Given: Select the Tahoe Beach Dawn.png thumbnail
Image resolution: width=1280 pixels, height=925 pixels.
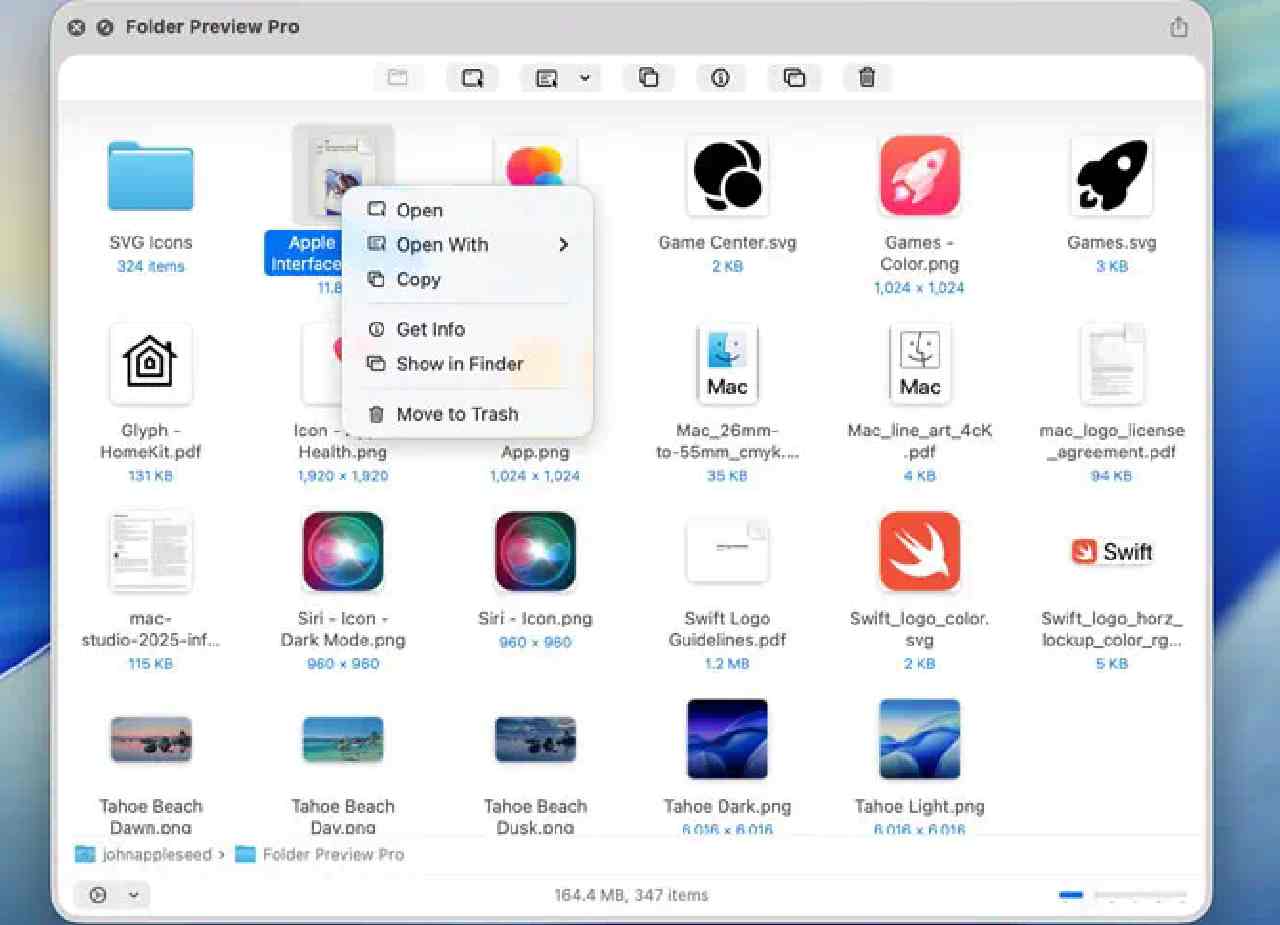Looking at the screenshot, I should (151, 739).
